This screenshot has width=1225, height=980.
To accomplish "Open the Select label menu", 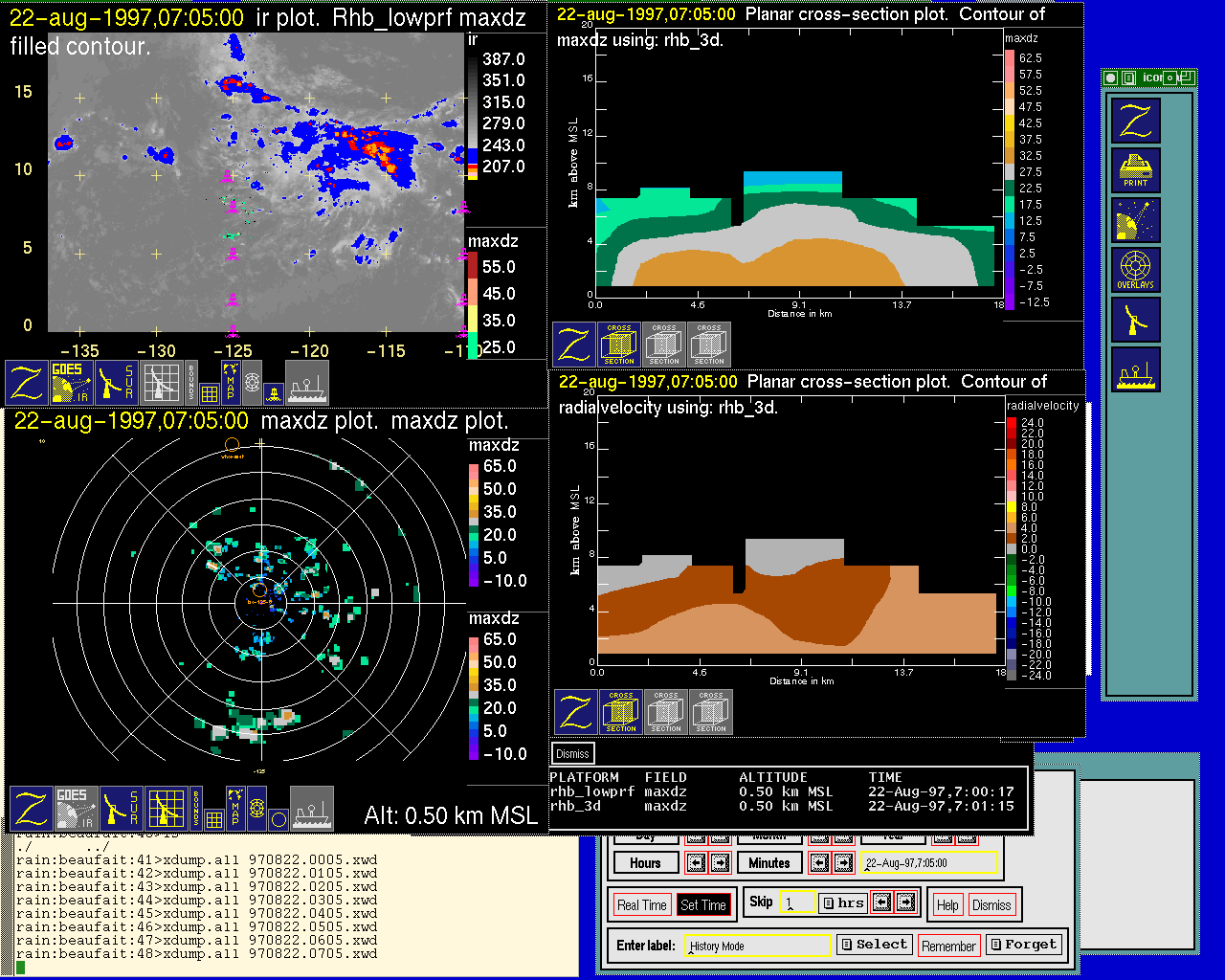I will (x=874, y=945).
